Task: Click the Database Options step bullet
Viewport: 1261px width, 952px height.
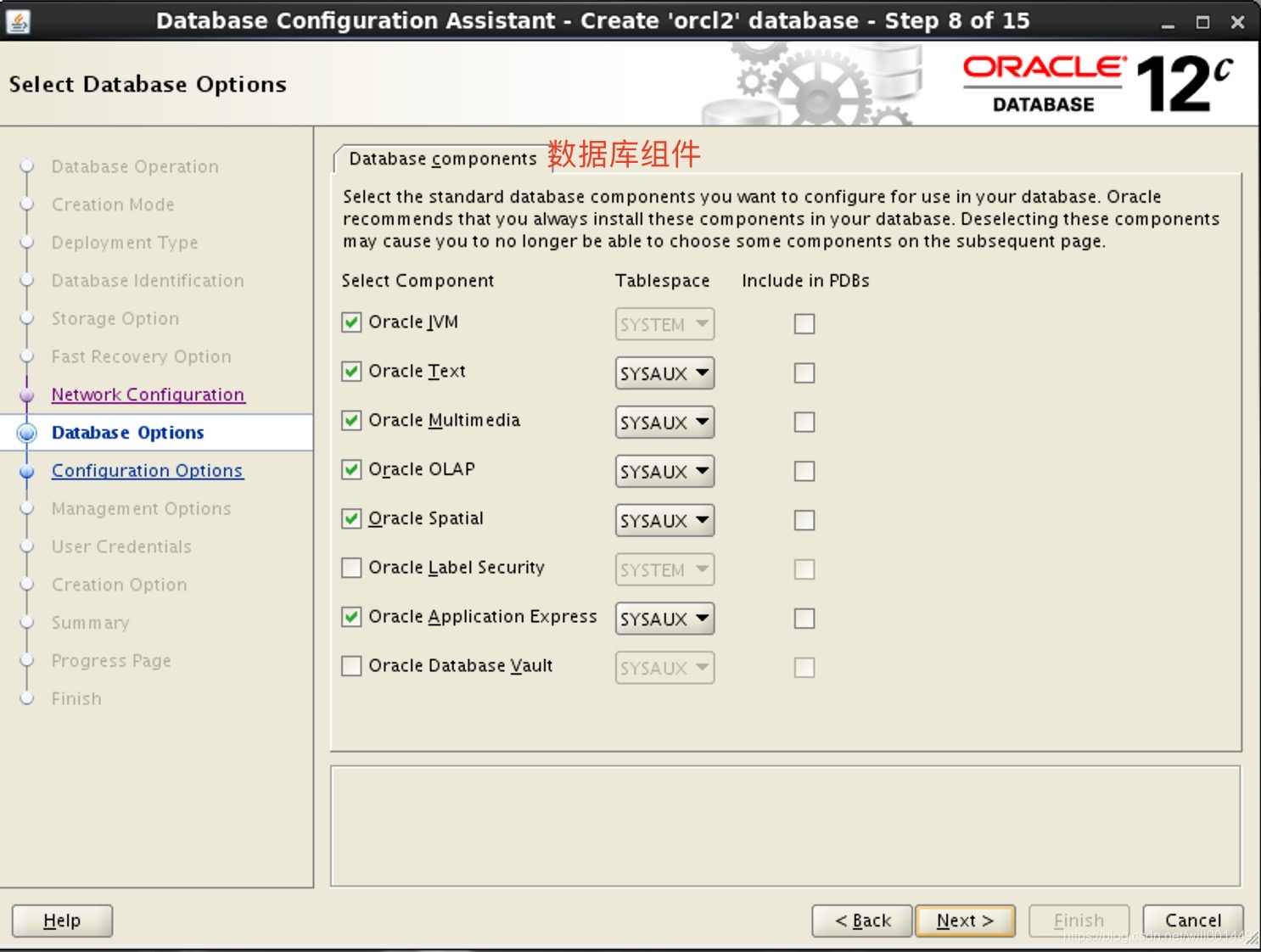Action: point(27,433)
